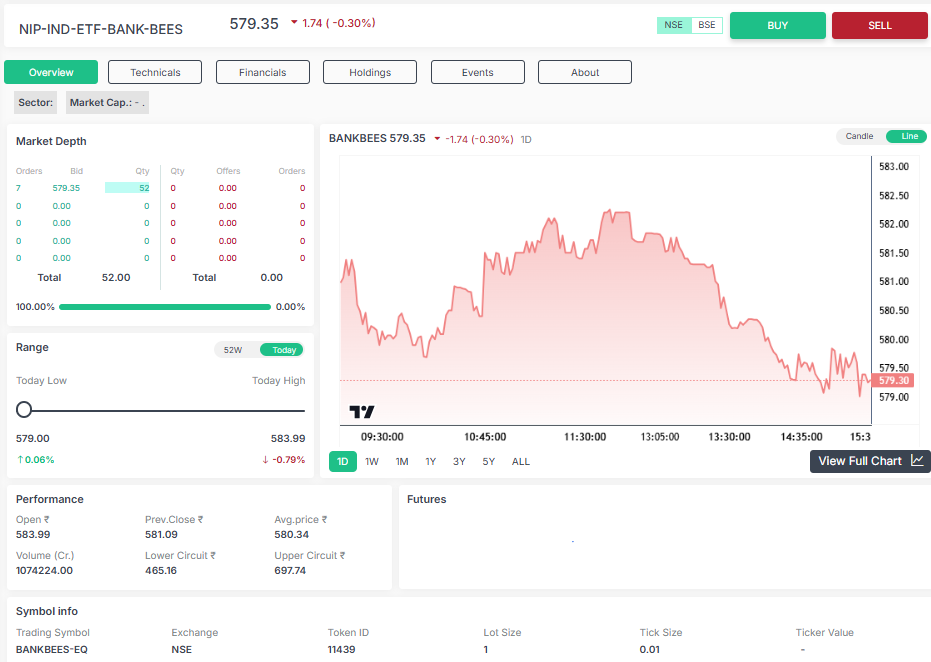Open View Full Chart
This screenshot has width=931, height=662.
(x=870, y=461)
